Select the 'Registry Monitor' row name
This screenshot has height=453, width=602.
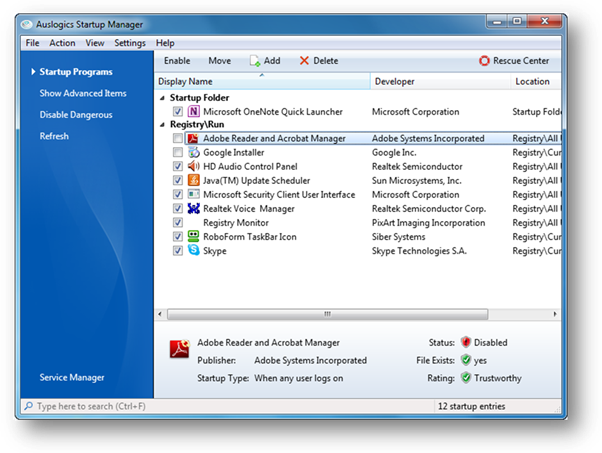[236, 223]
